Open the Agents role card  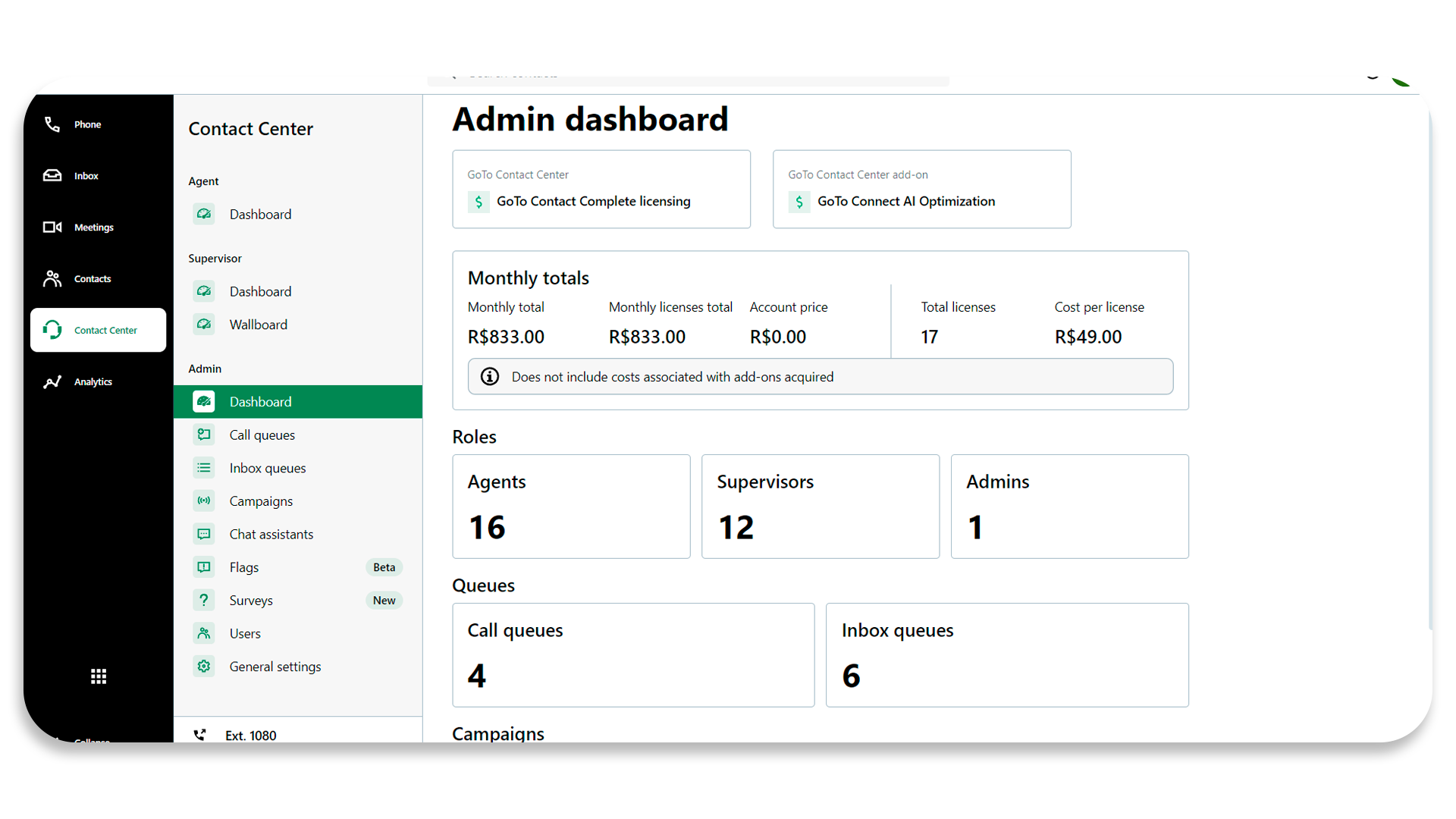pos(571,507)
